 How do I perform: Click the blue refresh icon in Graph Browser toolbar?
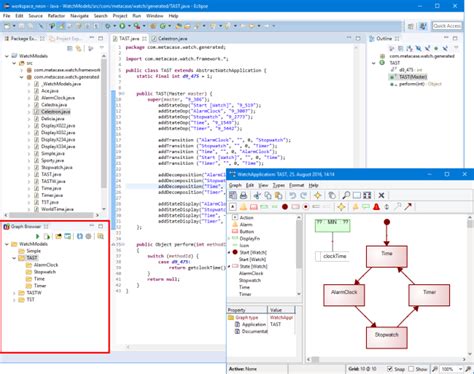pyautogui.click(x=80, y=236)
